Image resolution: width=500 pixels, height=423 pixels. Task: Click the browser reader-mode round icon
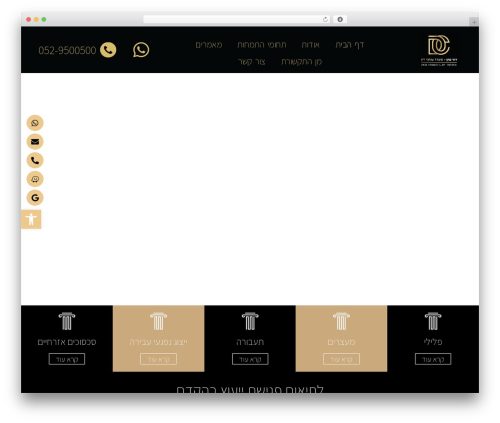(x=340, y=19)
